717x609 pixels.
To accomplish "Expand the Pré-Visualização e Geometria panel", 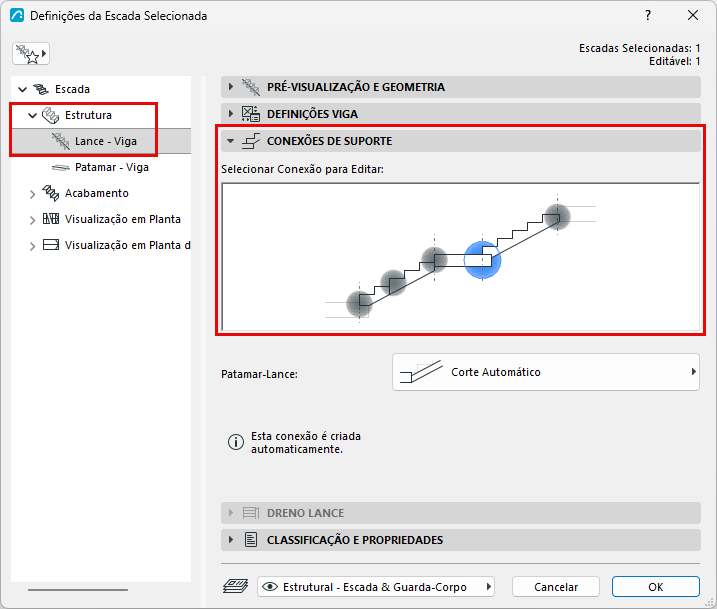I will click(460, 87).
